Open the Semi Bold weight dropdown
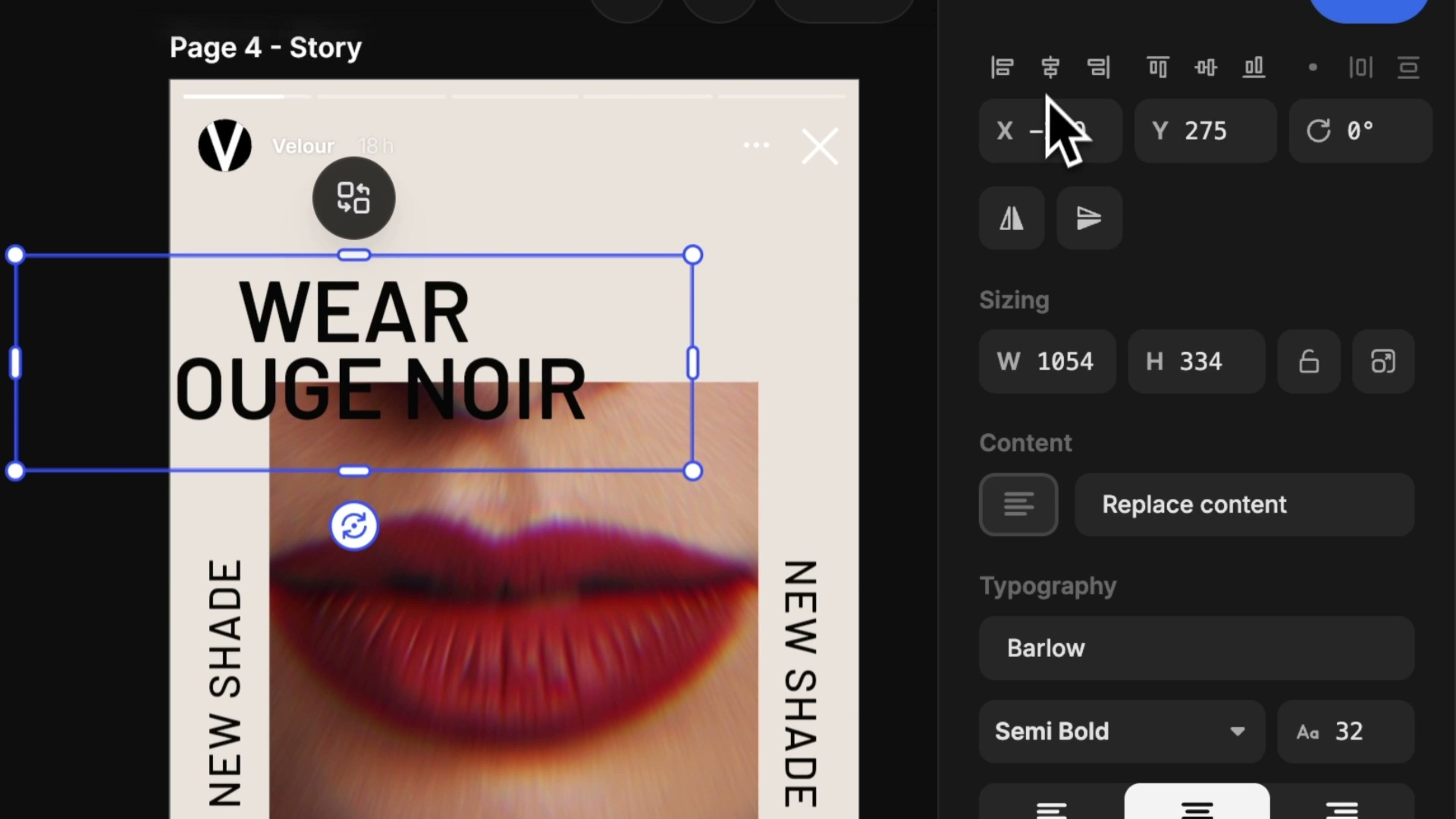 coord(1122,732)
